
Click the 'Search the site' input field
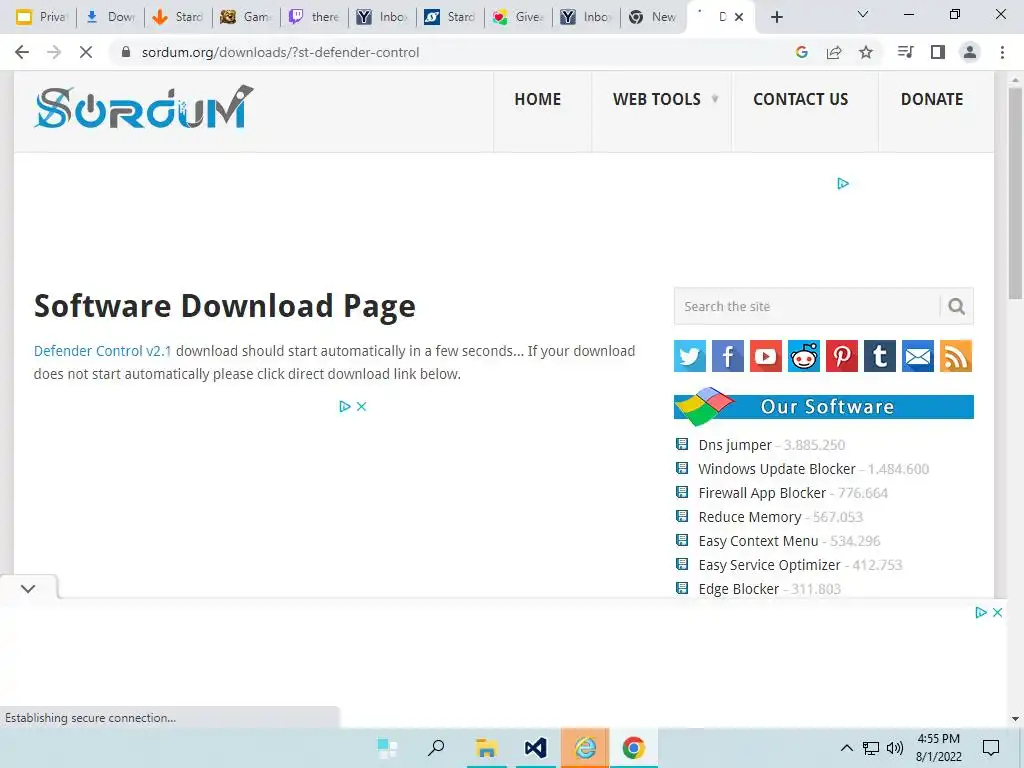(x=807, y=306)
